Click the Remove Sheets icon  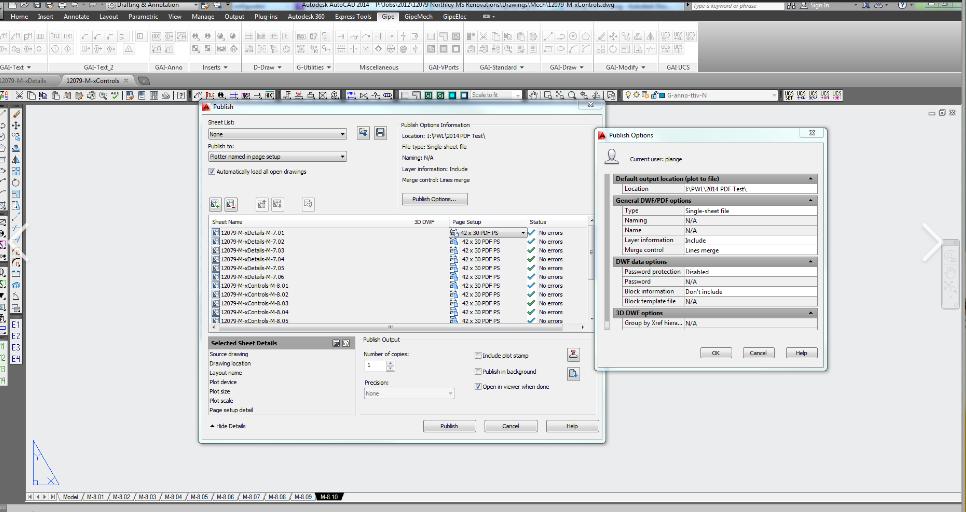(231, 204)
